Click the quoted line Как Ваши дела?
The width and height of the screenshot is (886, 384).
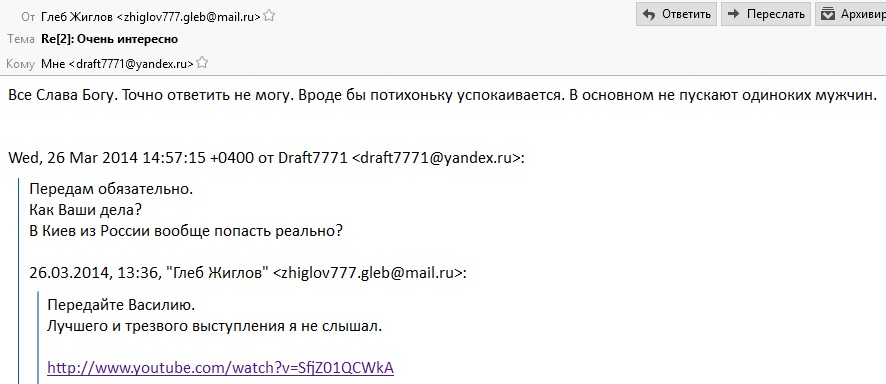tap(85, 210)
